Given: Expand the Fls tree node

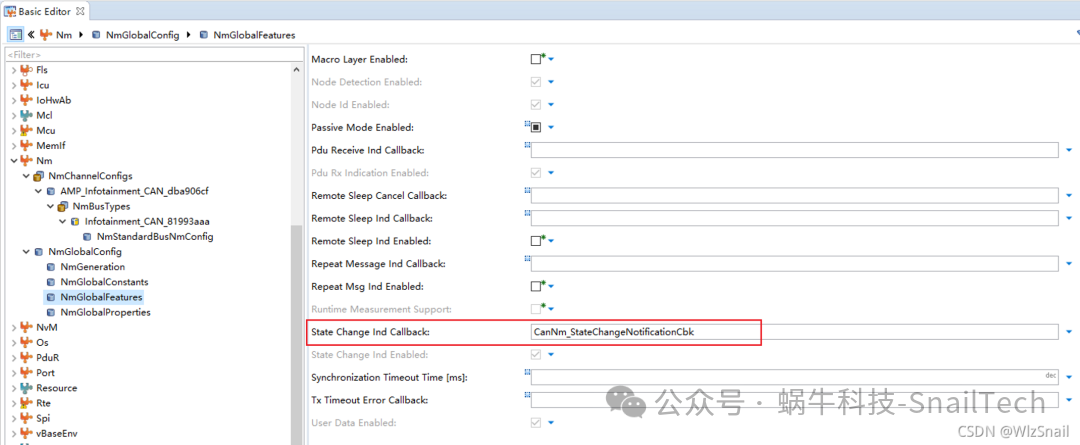Looking at the screenshot, I should [13, 70].
